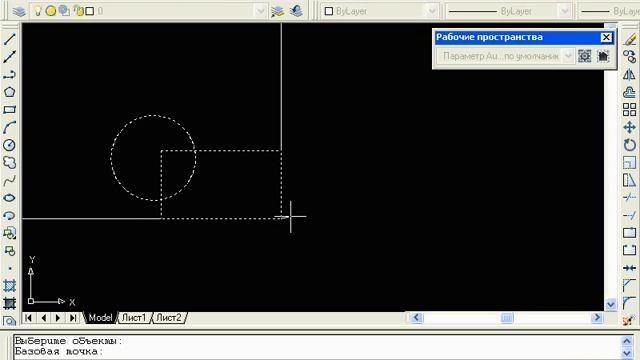The image size is (640, 360).
Task: Go to next layout tab arrow
Action: point(58,318)
